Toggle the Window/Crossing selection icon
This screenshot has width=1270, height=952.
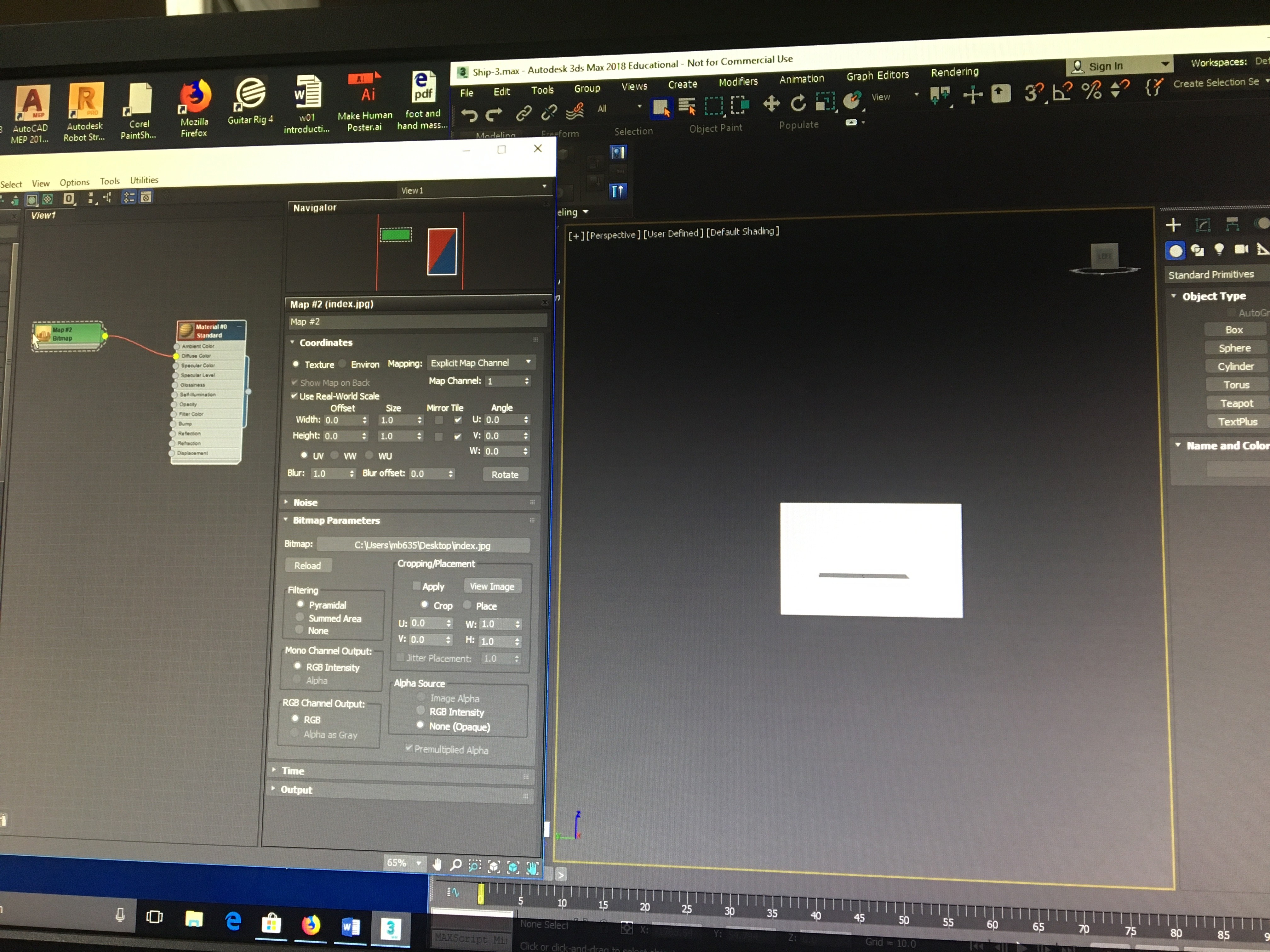(740, 105)
